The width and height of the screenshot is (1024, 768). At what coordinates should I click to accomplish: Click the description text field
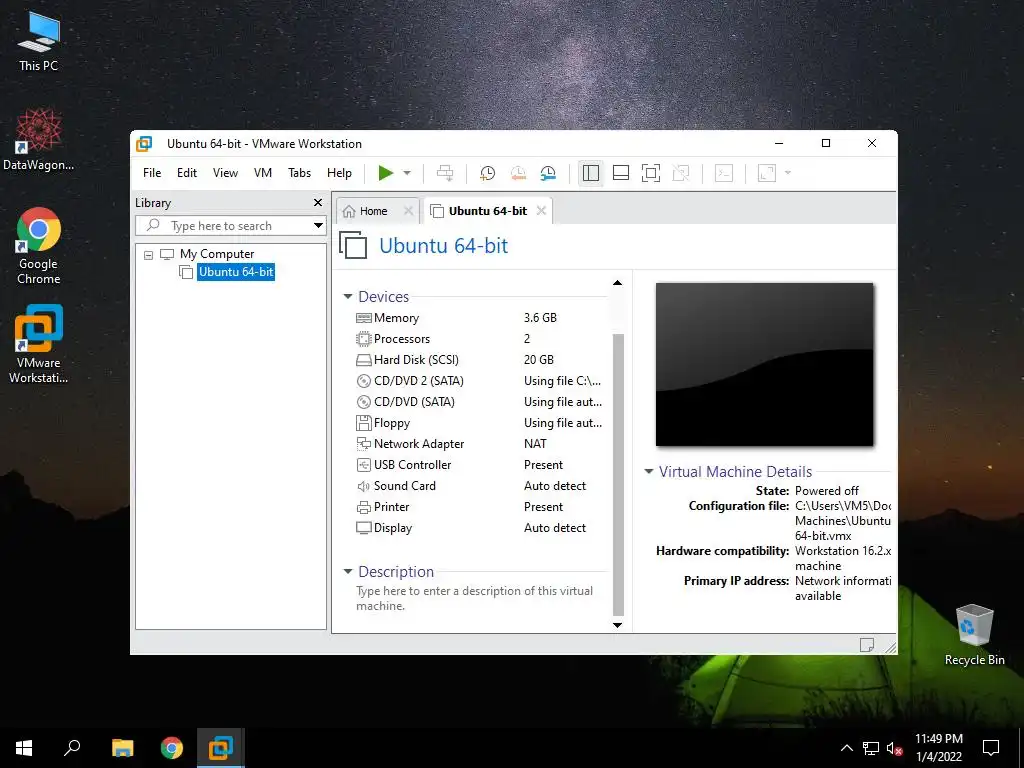pyautogui.click(x=475, y=598)
